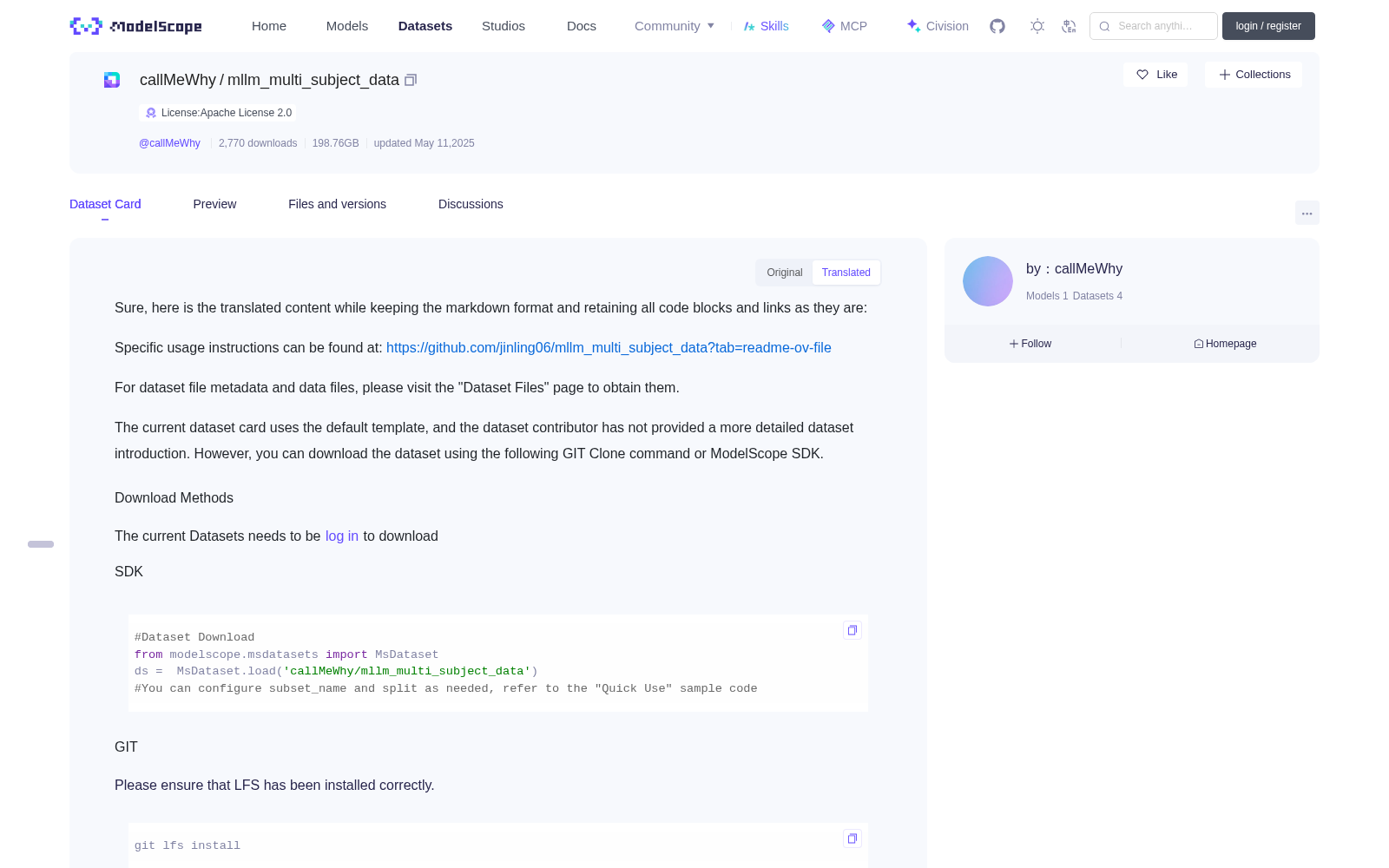
Task: Open the Models section
Action: 347,26
